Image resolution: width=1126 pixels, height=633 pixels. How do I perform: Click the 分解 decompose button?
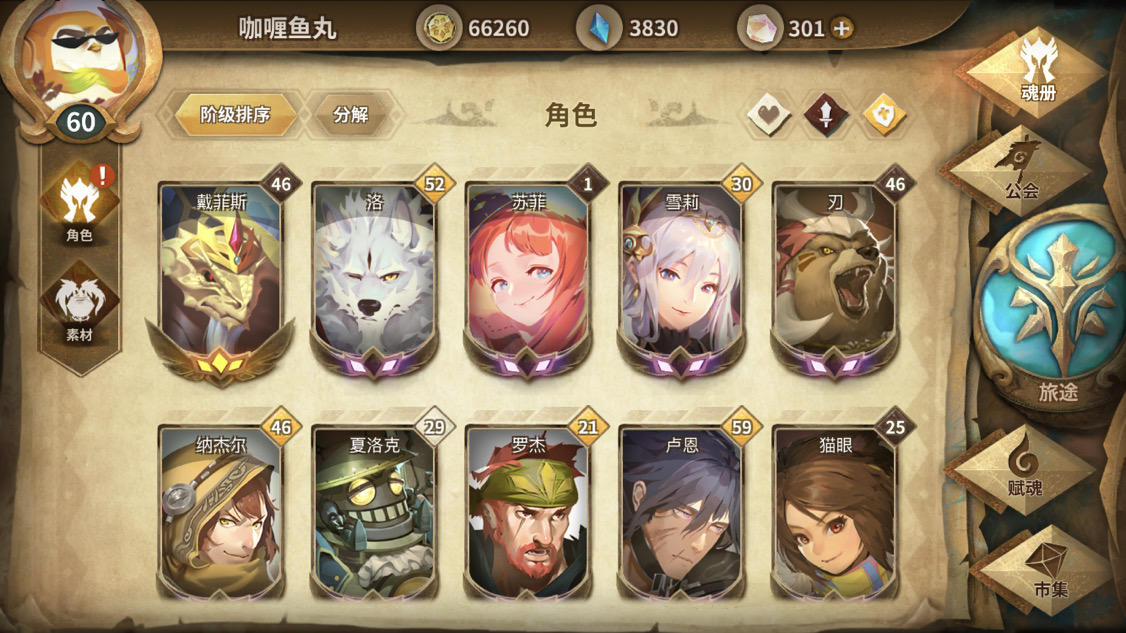[x=351, y=114]
